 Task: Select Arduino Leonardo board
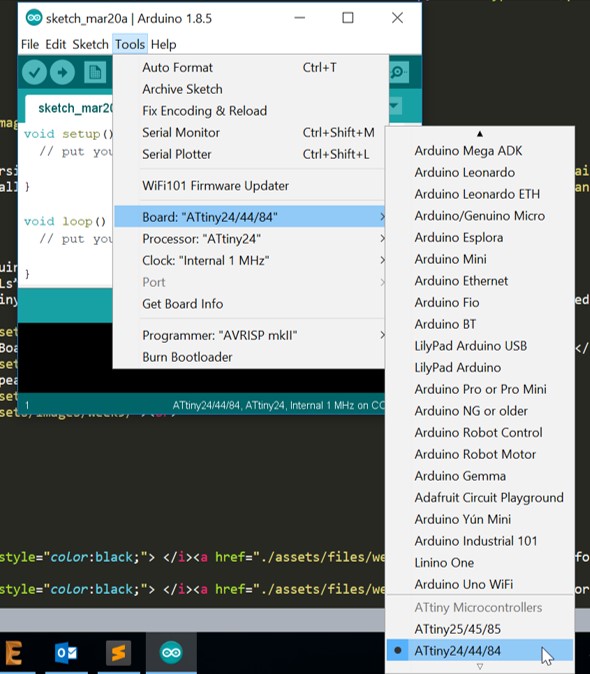pyautogui.click(x=480, y=172)
